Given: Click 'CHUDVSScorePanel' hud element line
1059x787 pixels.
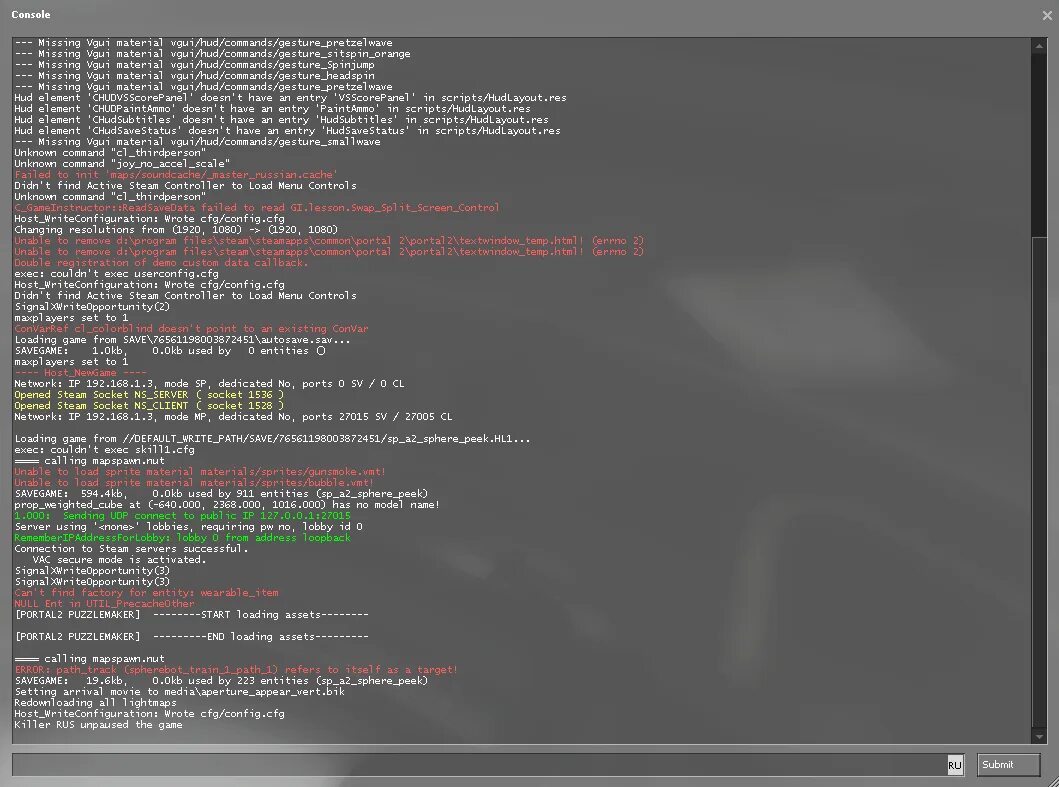Looking at the screenshot, I should click(290, 97).
